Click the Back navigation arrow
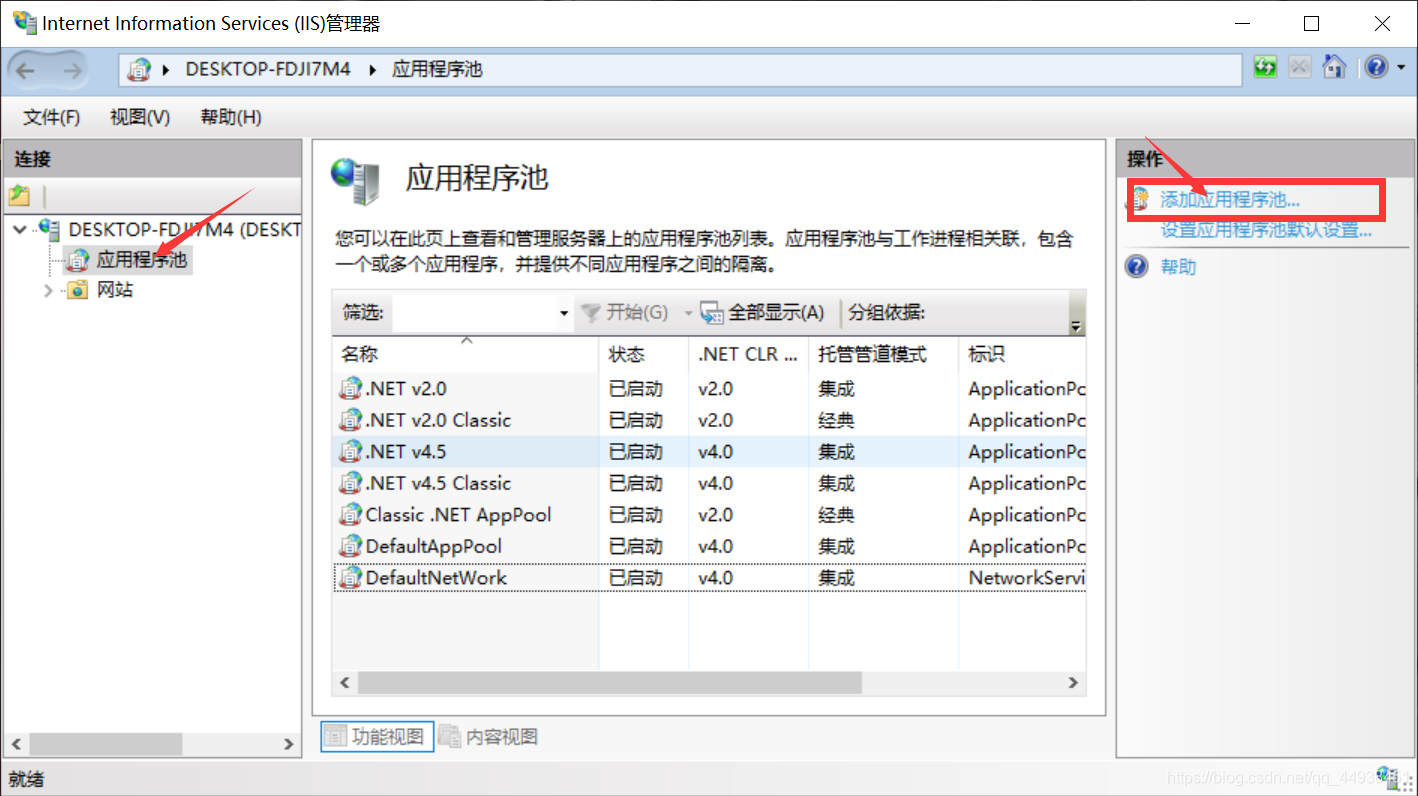This screenshot has width=1418, height=796. [26, 69]
